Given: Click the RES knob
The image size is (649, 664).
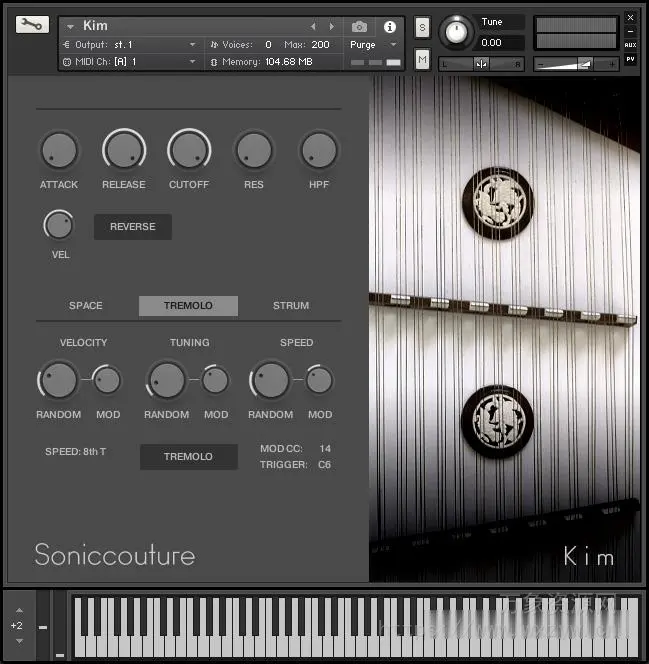Looking at the screenshot, I should click(254, 151).
